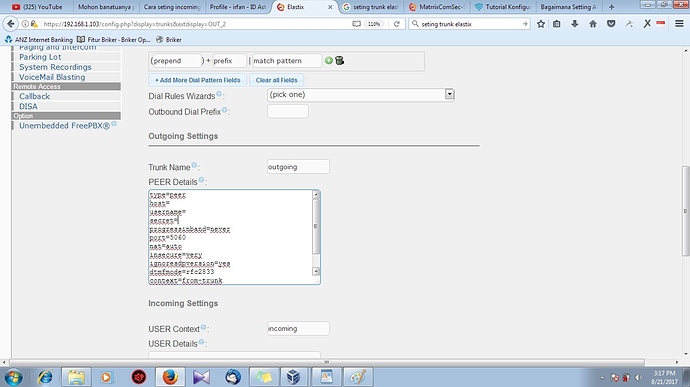Image resolution: width=690 pixels, height=387 pixels.
Task: Click the prepend input field
Action: (176, 61)
